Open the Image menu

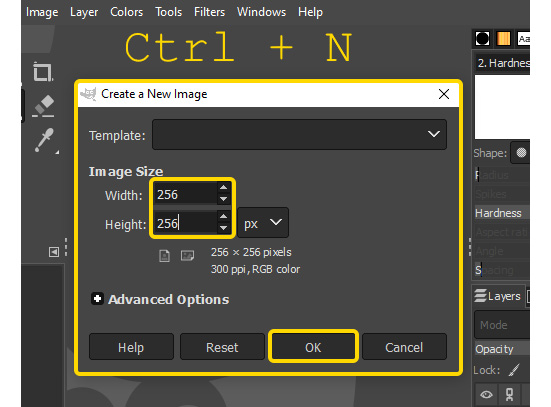(42, 12)
